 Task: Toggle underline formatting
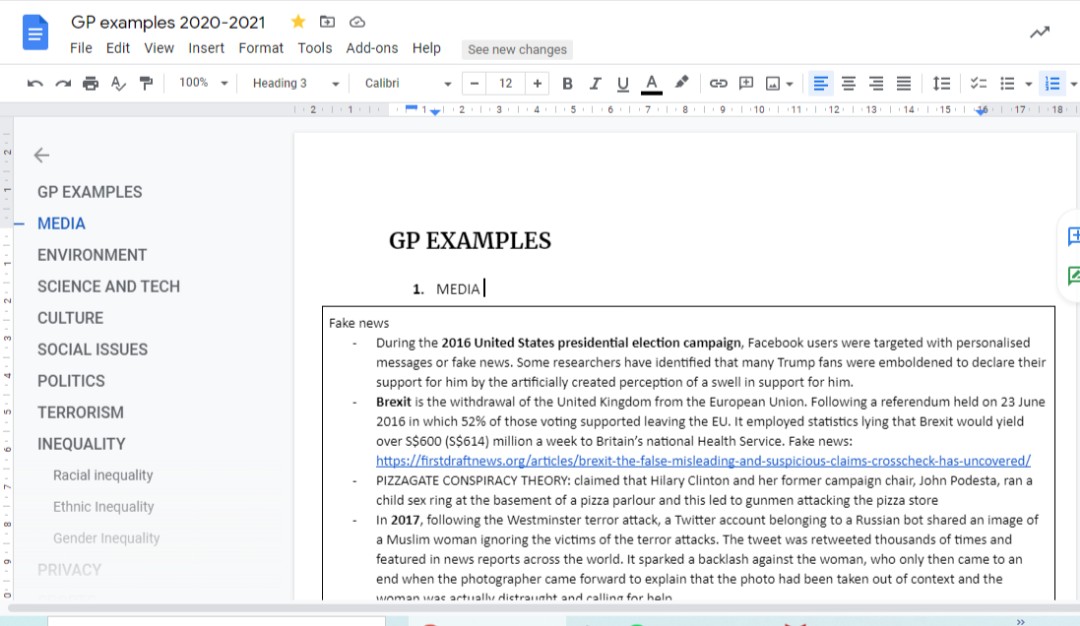coord(622,83)
